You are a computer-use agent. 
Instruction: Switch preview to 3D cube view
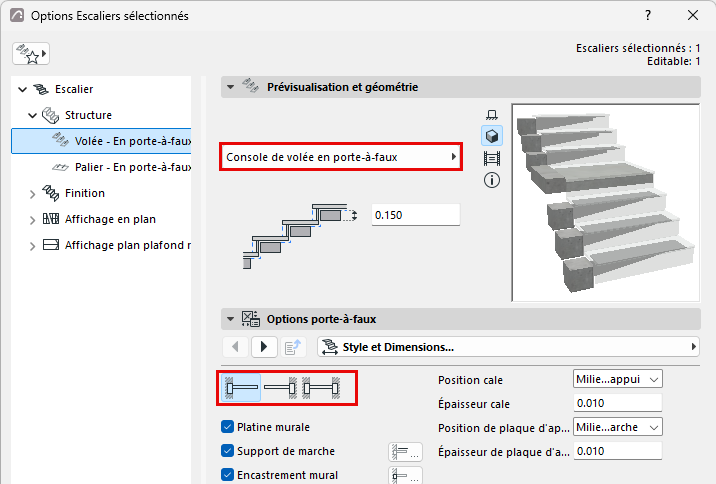(492, 136)
